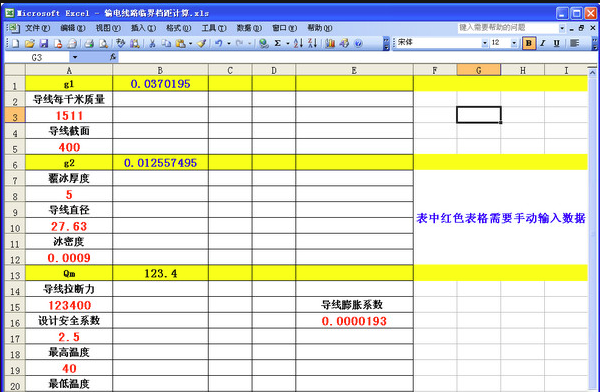Select the red cell 0.0000193
600x392 pixels.
354,321
